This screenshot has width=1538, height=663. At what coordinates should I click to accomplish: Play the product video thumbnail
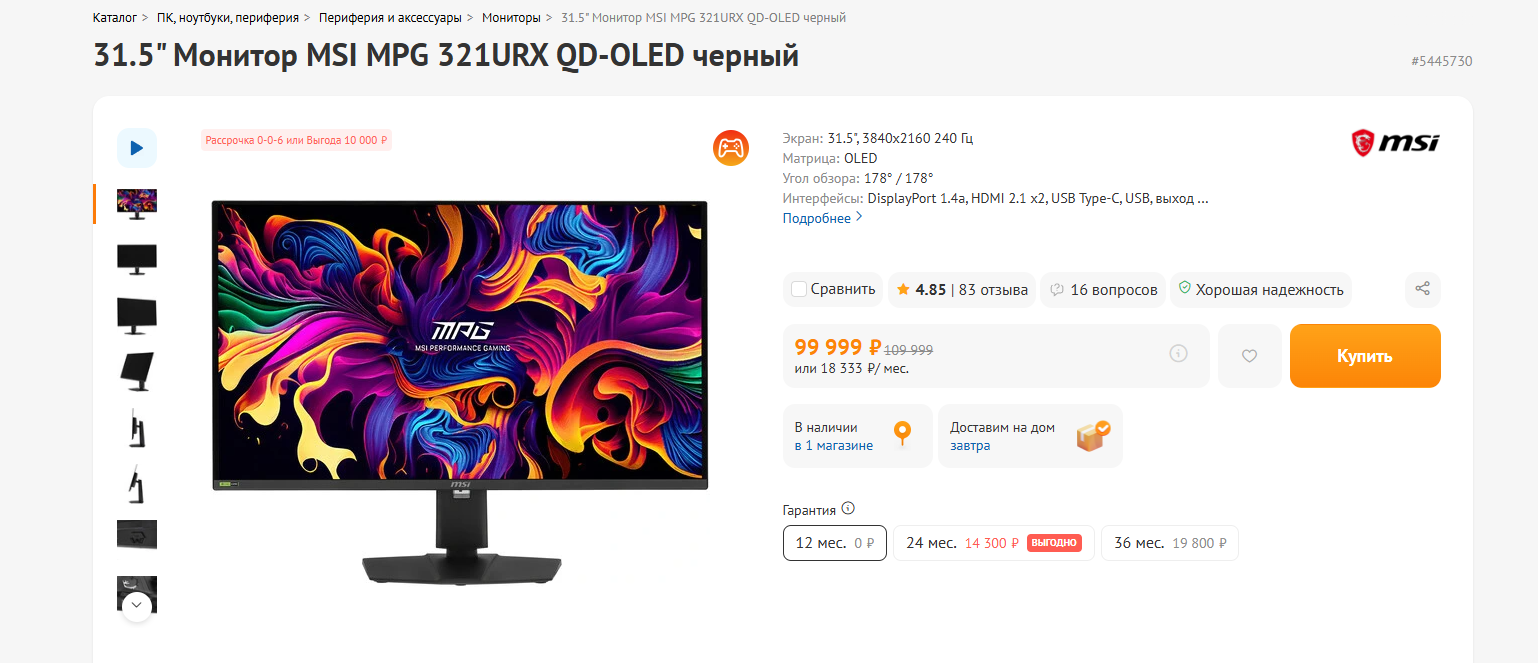[x=137, y=148]
